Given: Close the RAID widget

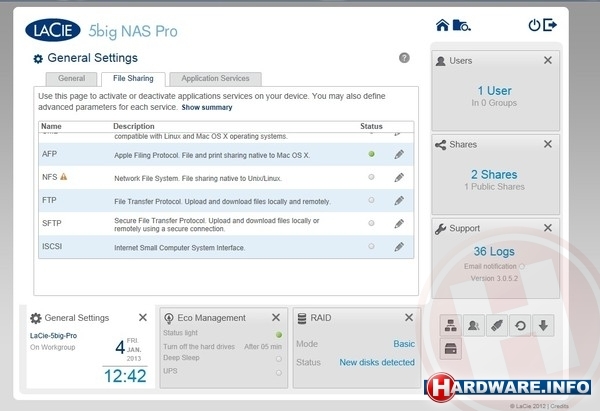Looking at the screenshot, I should [409, 317].
